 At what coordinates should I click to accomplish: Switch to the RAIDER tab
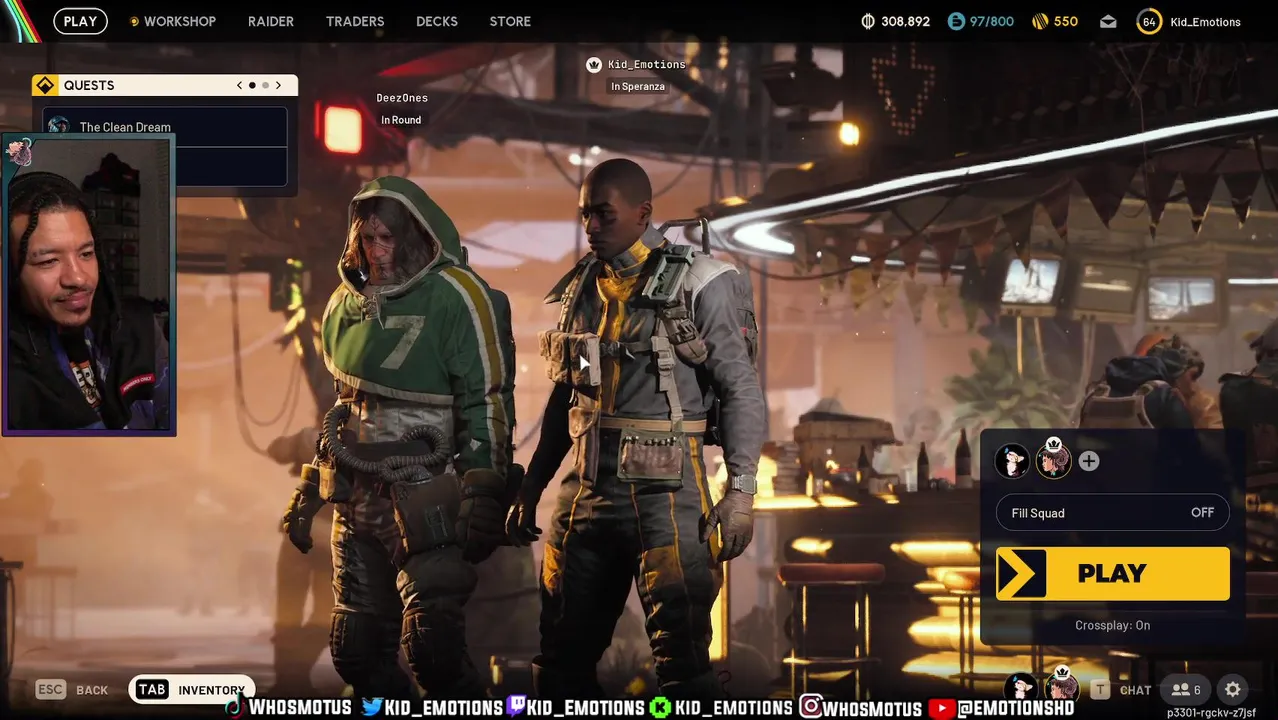pyautogui.click(x=271, y=21)
